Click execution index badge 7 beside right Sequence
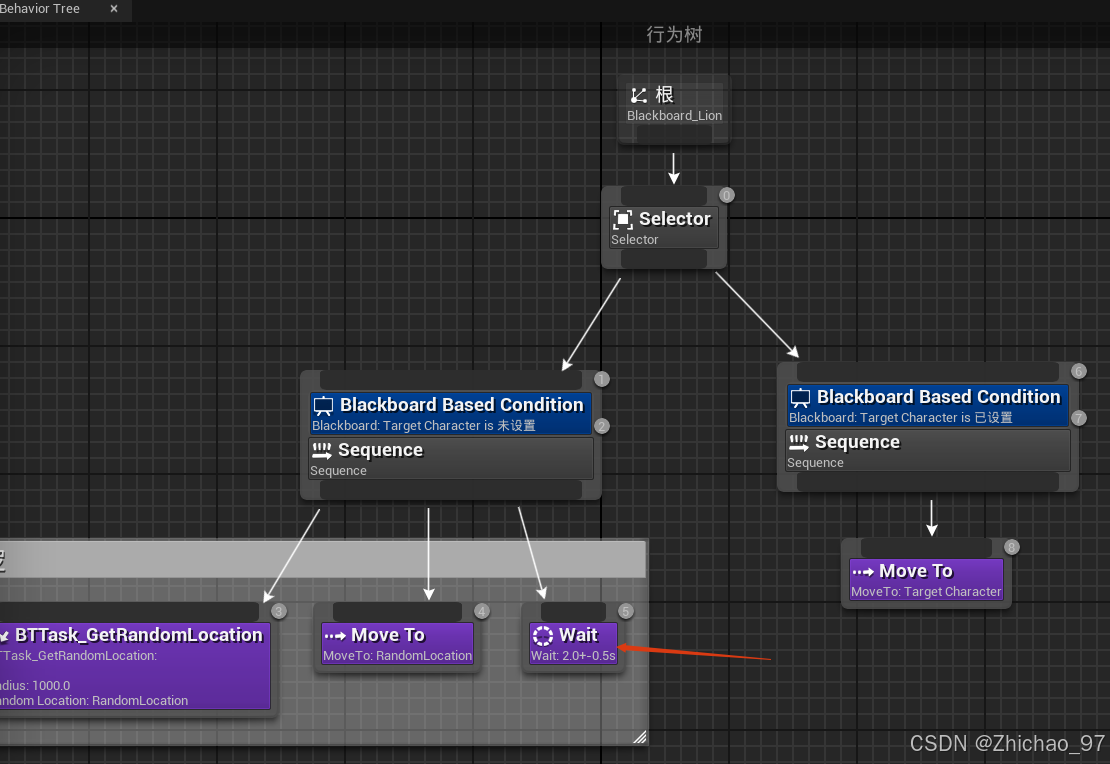The image size is (1110, 764). (1079, 418)
